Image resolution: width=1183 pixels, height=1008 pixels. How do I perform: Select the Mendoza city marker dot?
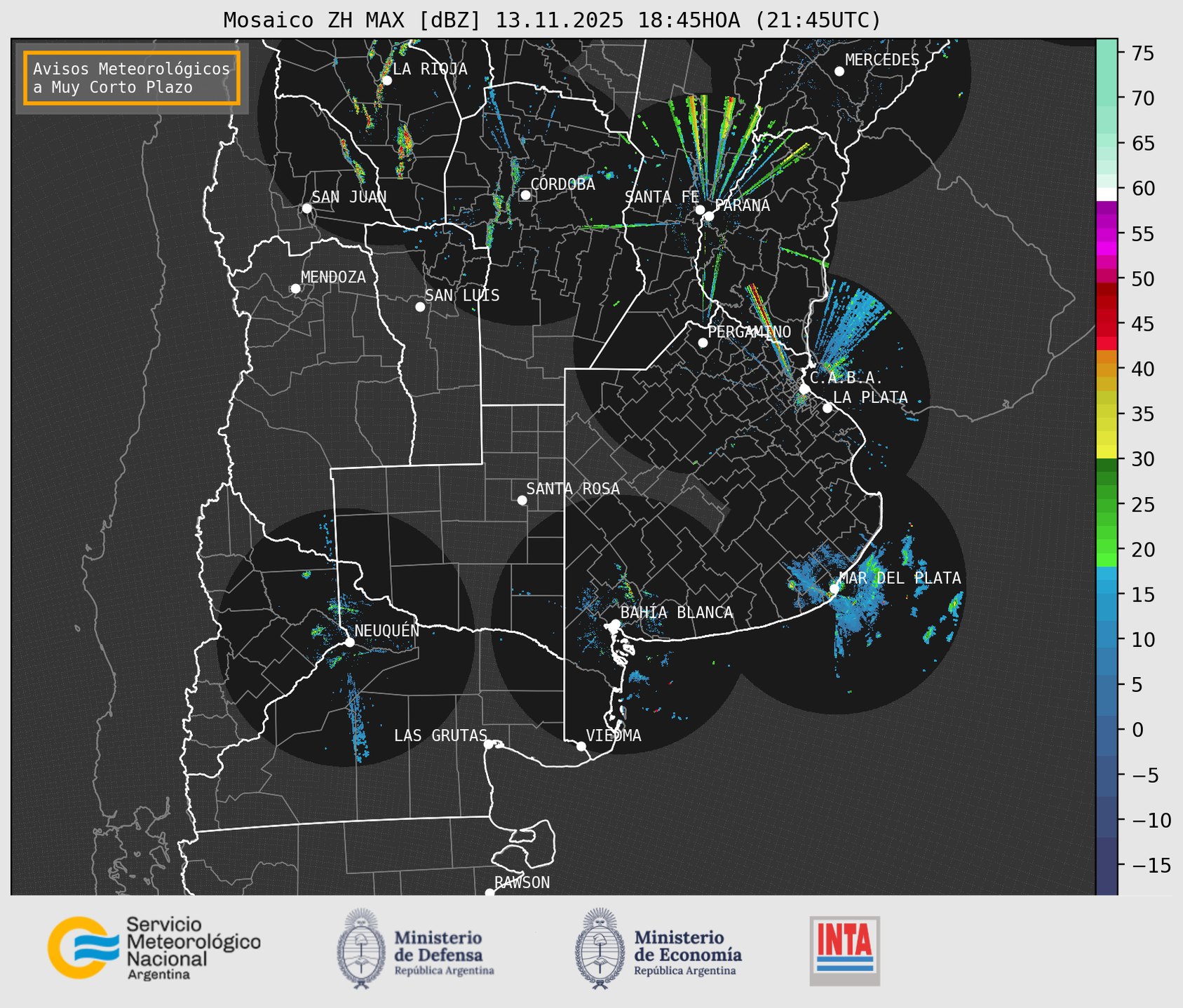295,289
